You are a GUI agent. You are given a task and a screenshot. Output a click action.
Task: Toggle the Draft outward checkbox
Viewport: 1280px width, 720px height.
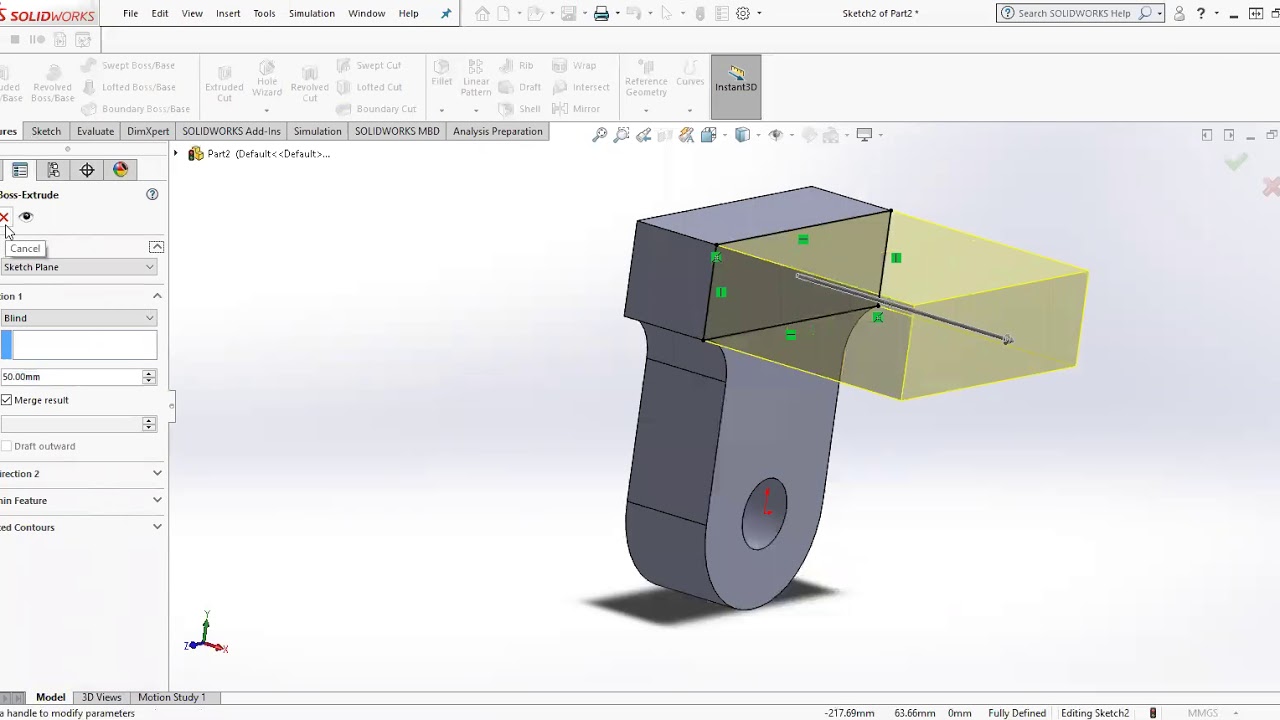coord(7,446)
